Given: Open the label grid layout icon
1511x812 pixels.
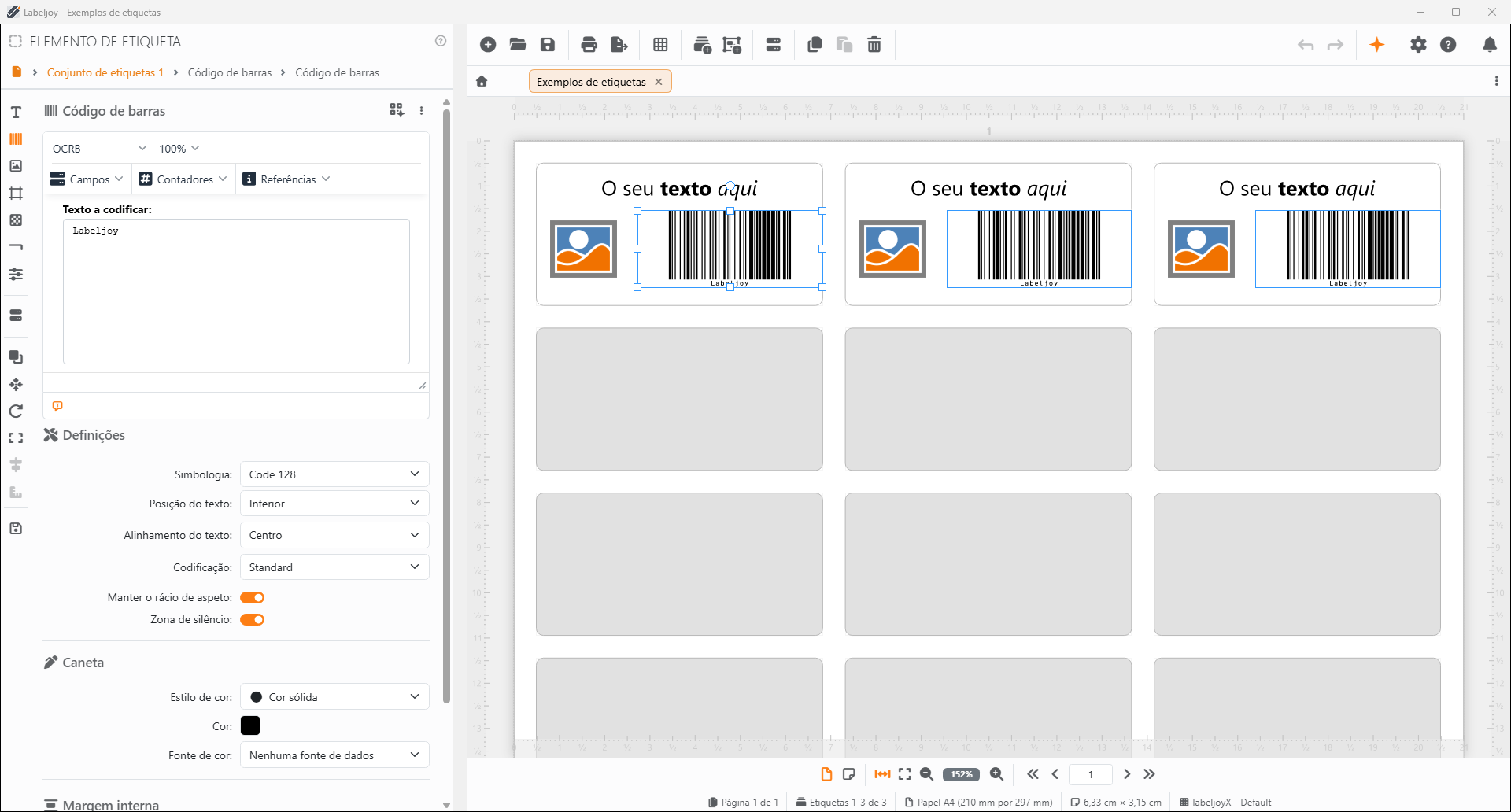Looking at the screenshot, I should 660,45.
